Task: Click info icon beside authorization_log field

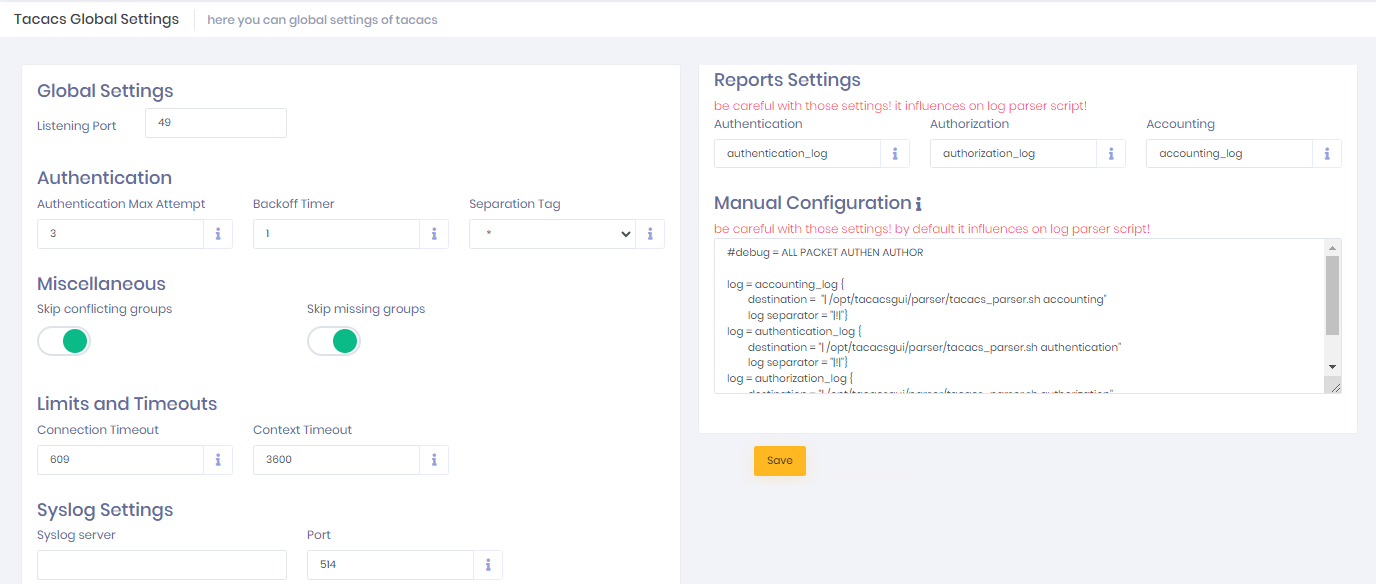Action: (1111, 154)
